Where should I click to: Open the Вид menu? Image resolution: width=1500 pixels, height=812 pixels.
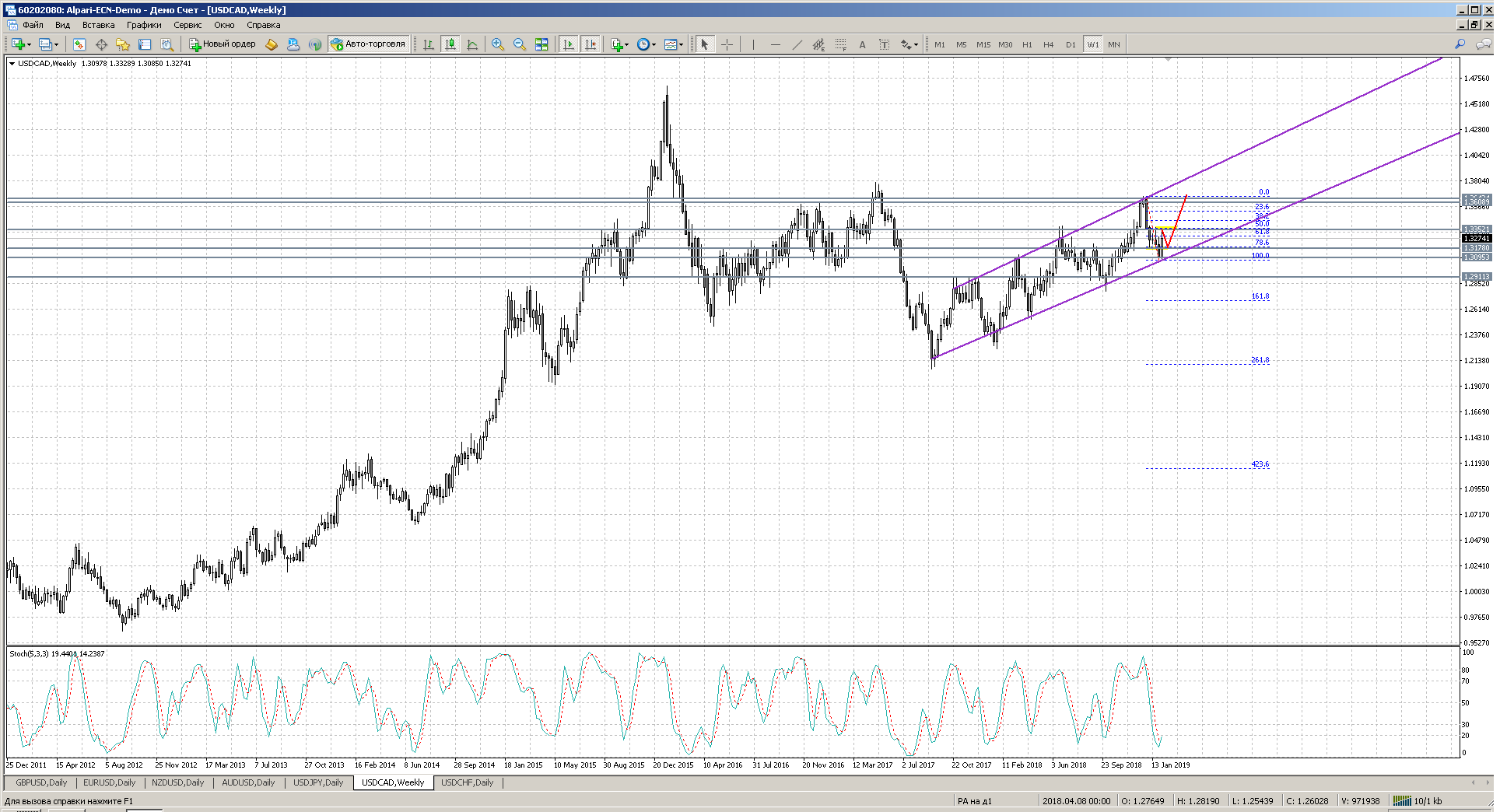pos(62,25)
